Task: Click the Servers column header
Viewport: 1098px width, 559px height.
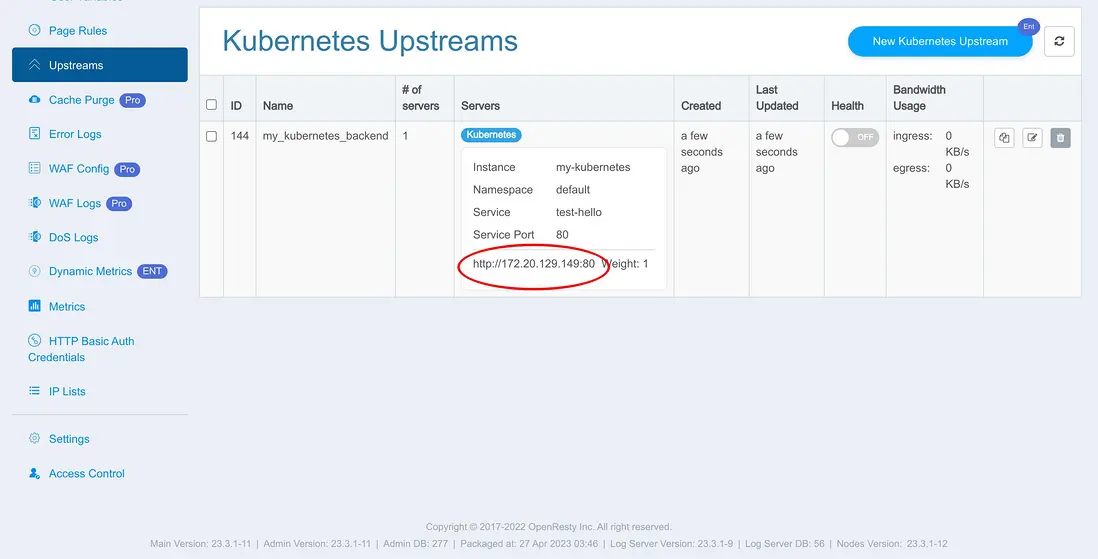Action: [x=480, y=106]
